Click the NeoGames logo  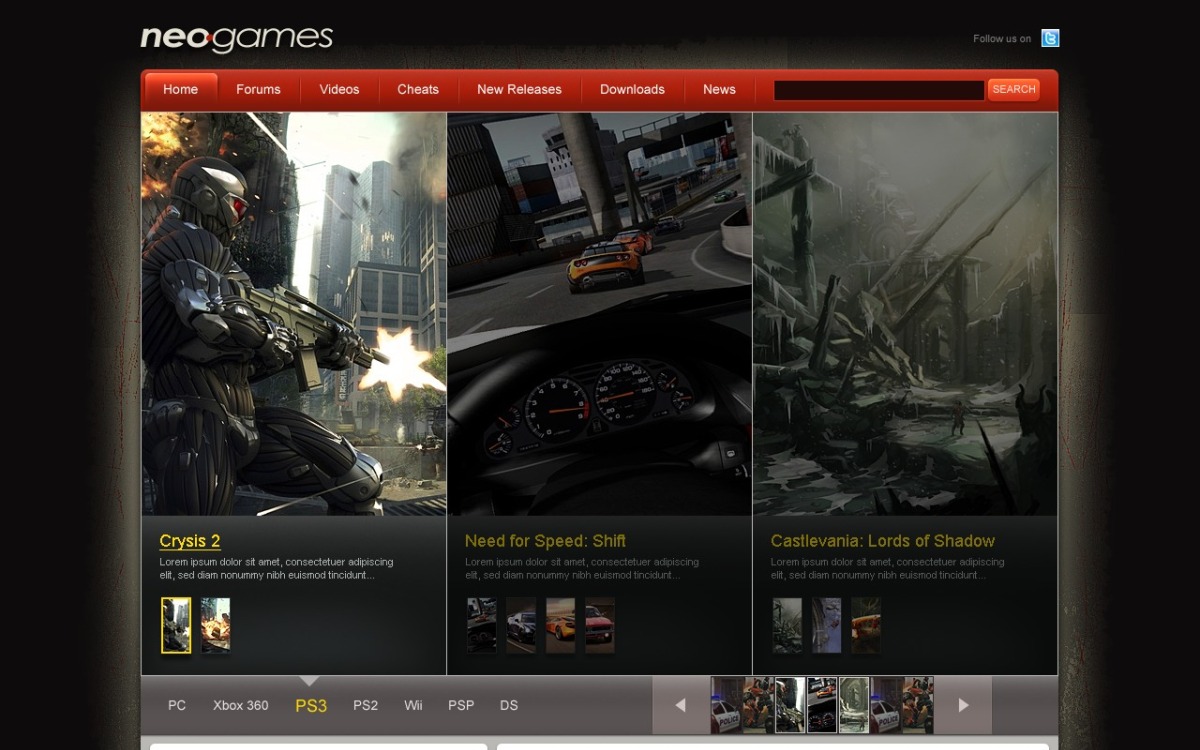[x=237, y=38]
